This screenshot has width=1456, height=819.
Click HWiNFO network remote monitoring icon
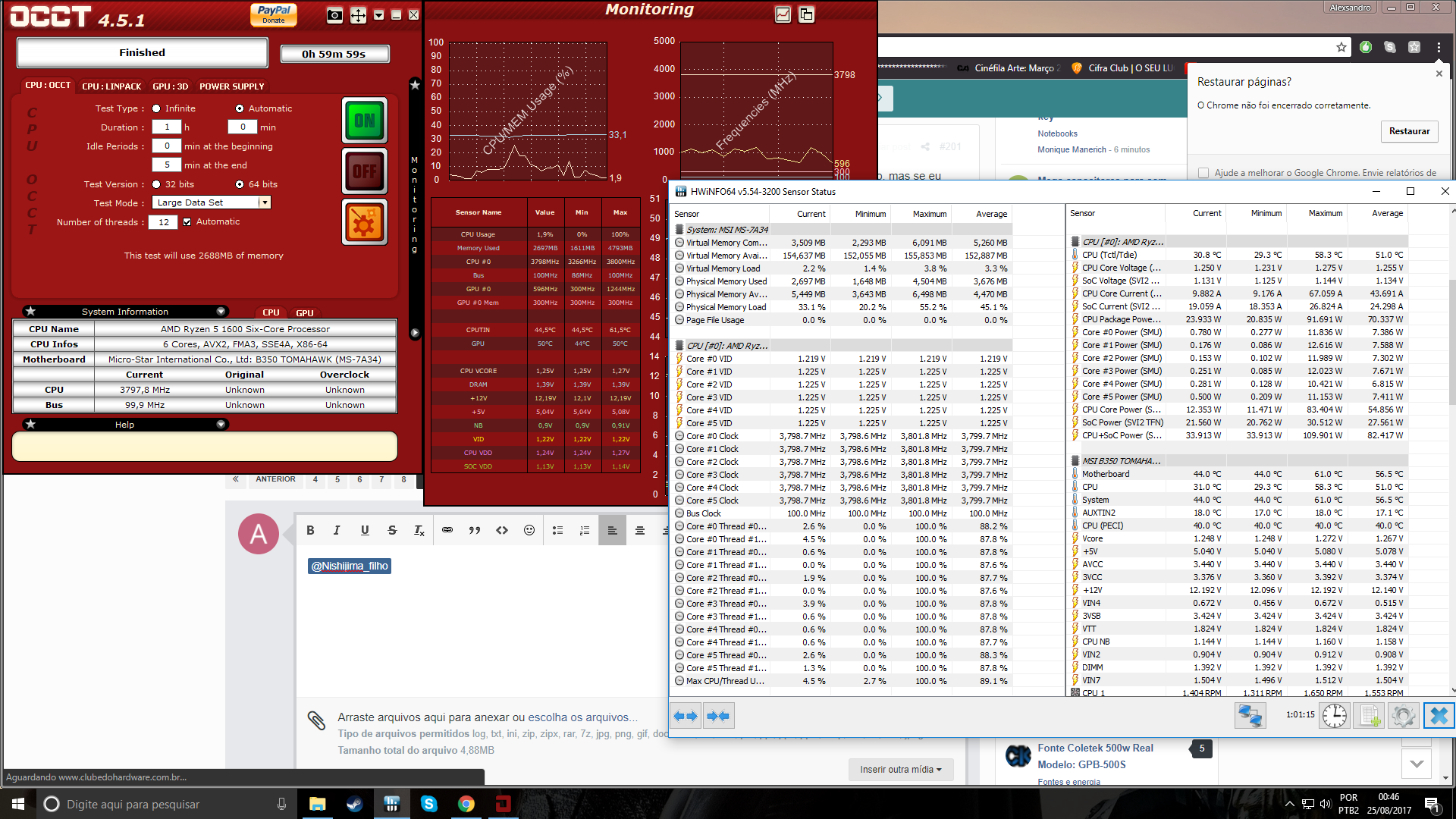pyautogui.click(x=1250, y=716)
